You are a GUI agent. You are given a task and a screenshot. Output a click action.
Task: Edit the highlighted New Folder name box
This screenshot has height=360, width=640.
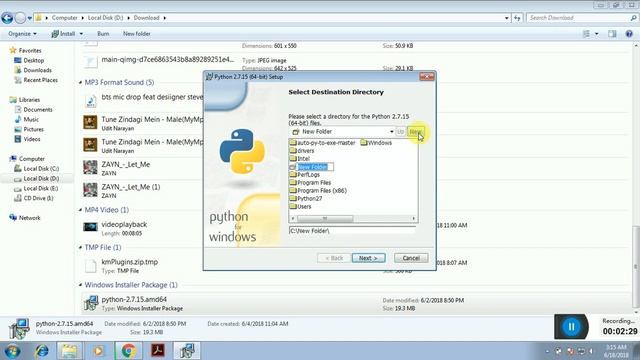click(x=315, y=167)
